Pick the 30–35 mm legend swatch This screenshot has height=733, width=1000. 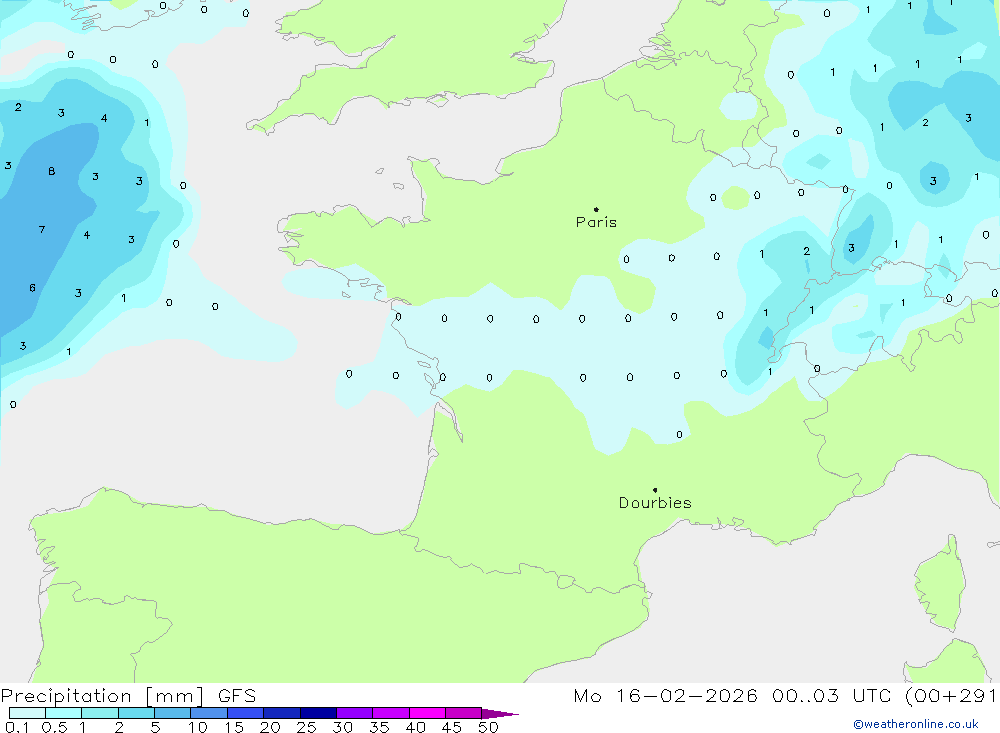point(355,713)
